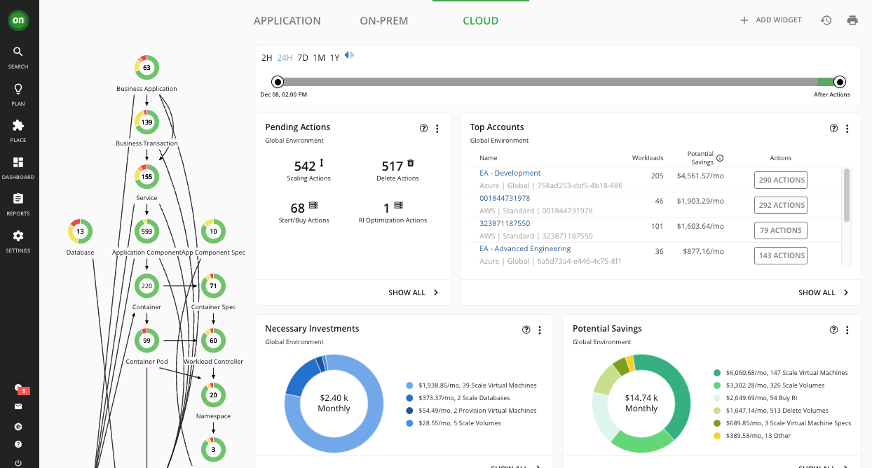Click the 79 Actions button
This screenshot has width=872, height=468.
781,230
